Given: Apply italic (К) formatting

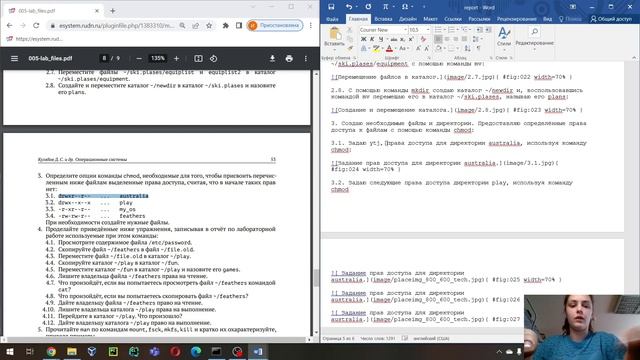Looking at the screenshot, I should point(372,39).
